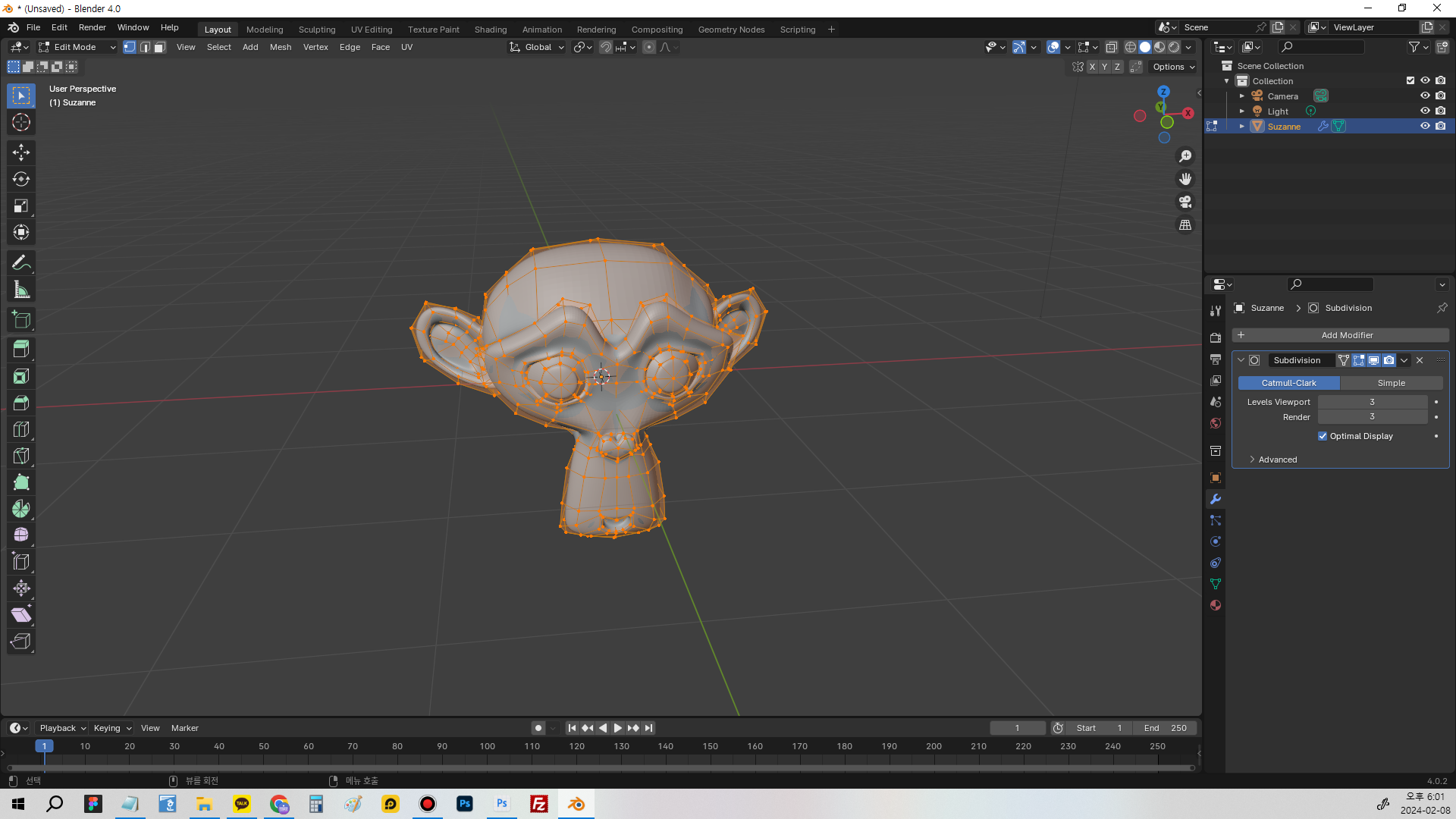The height and width of the screenshot is (819, 1456).
Task: Select the Smooth tool
Action: click(21, 535)
